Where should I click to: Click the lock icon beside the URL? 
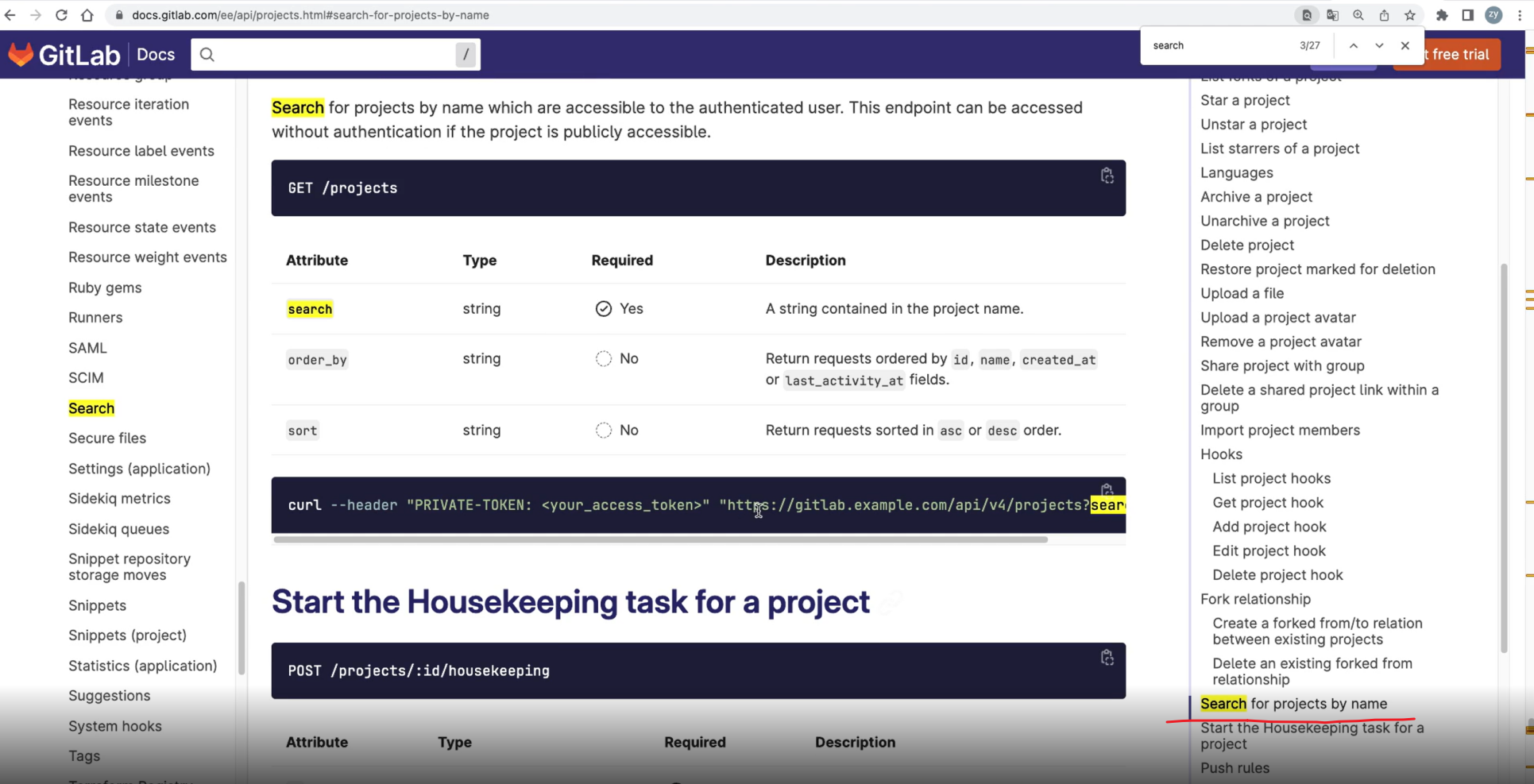(x=119, y=15)
